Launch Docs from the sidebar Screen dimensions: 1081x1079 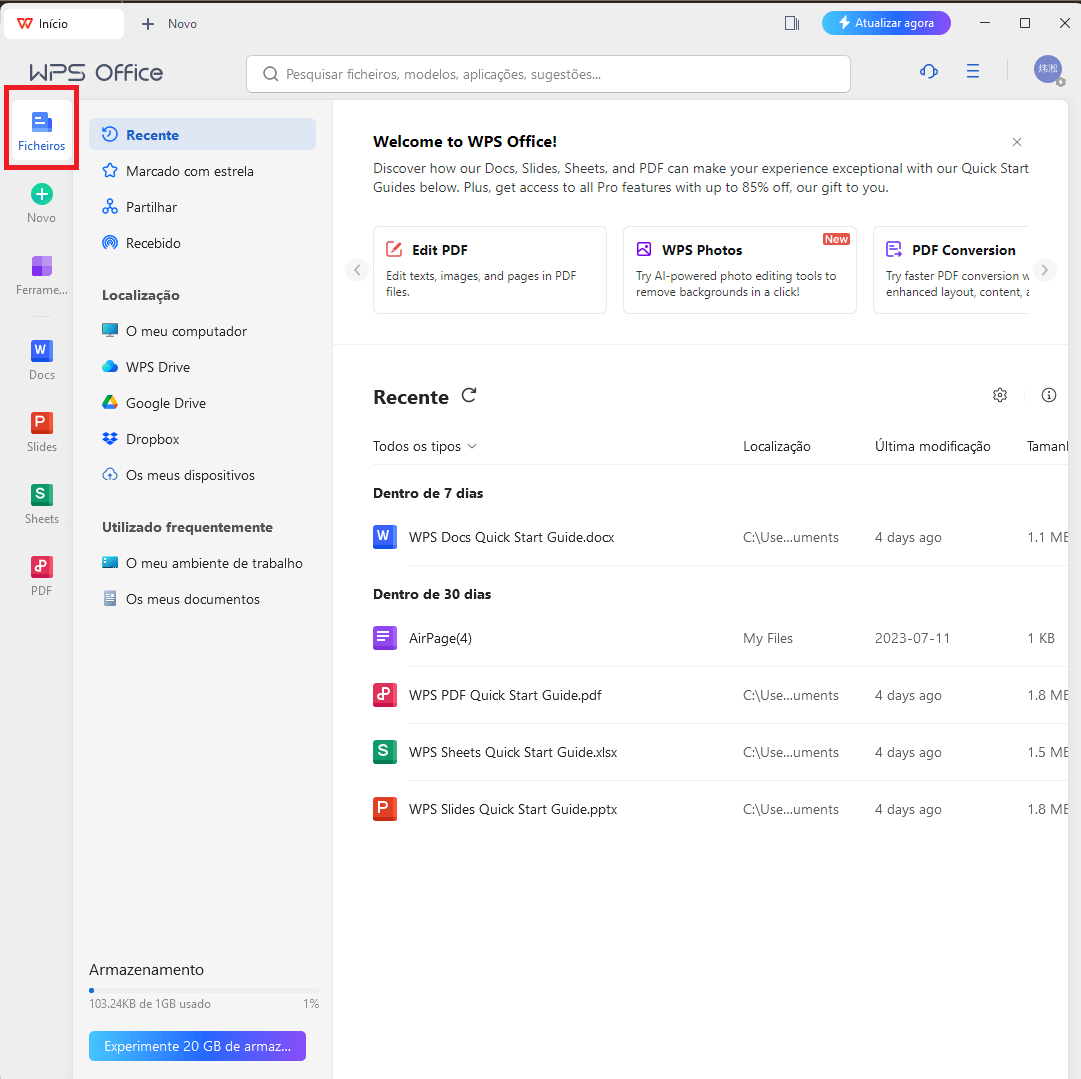pyautogui.click(x=41, y=360)
